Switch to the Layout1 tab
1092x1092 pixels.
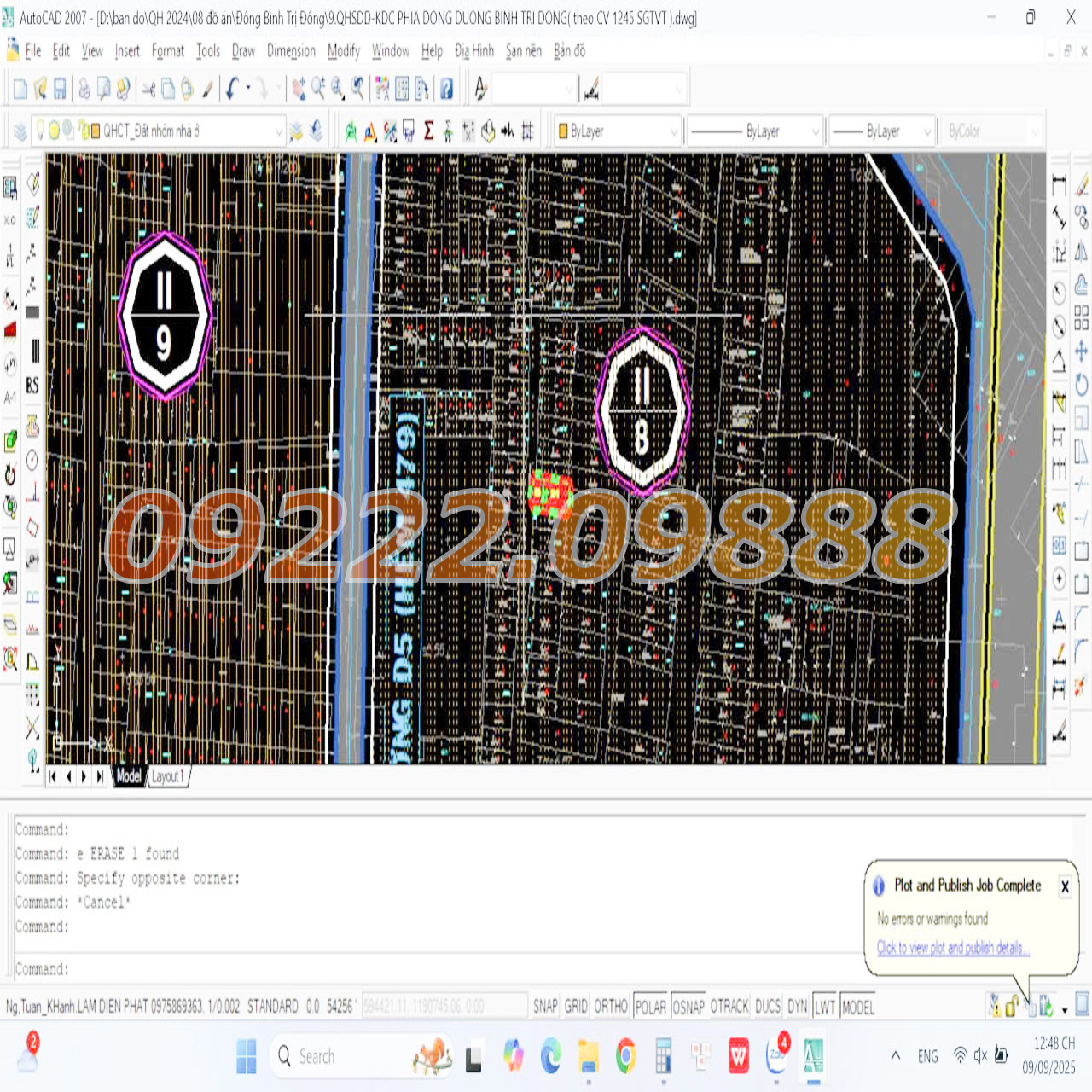[x=167, y=776]
